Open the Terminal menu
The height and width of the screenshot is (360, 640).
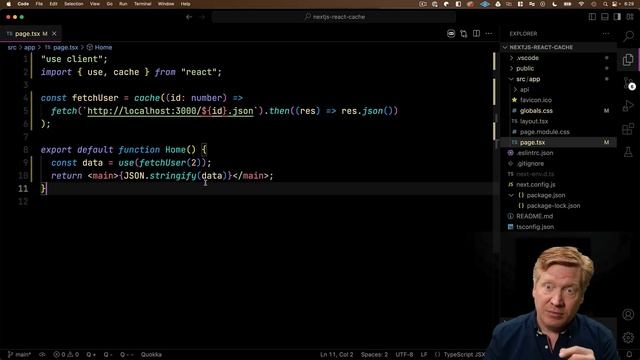coord(143,4)
